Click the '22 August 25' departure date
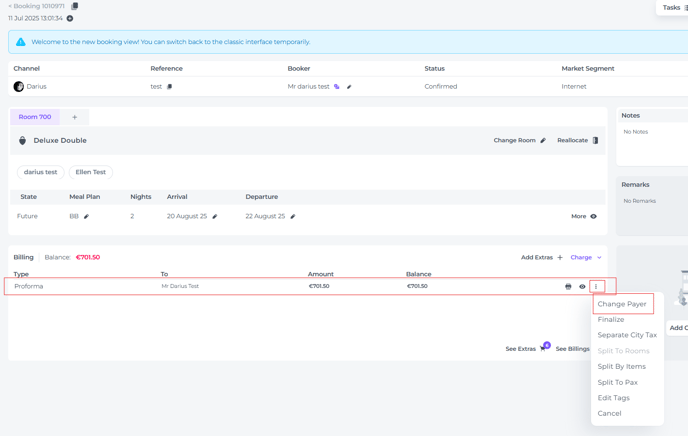 click(x=265, y=216)
